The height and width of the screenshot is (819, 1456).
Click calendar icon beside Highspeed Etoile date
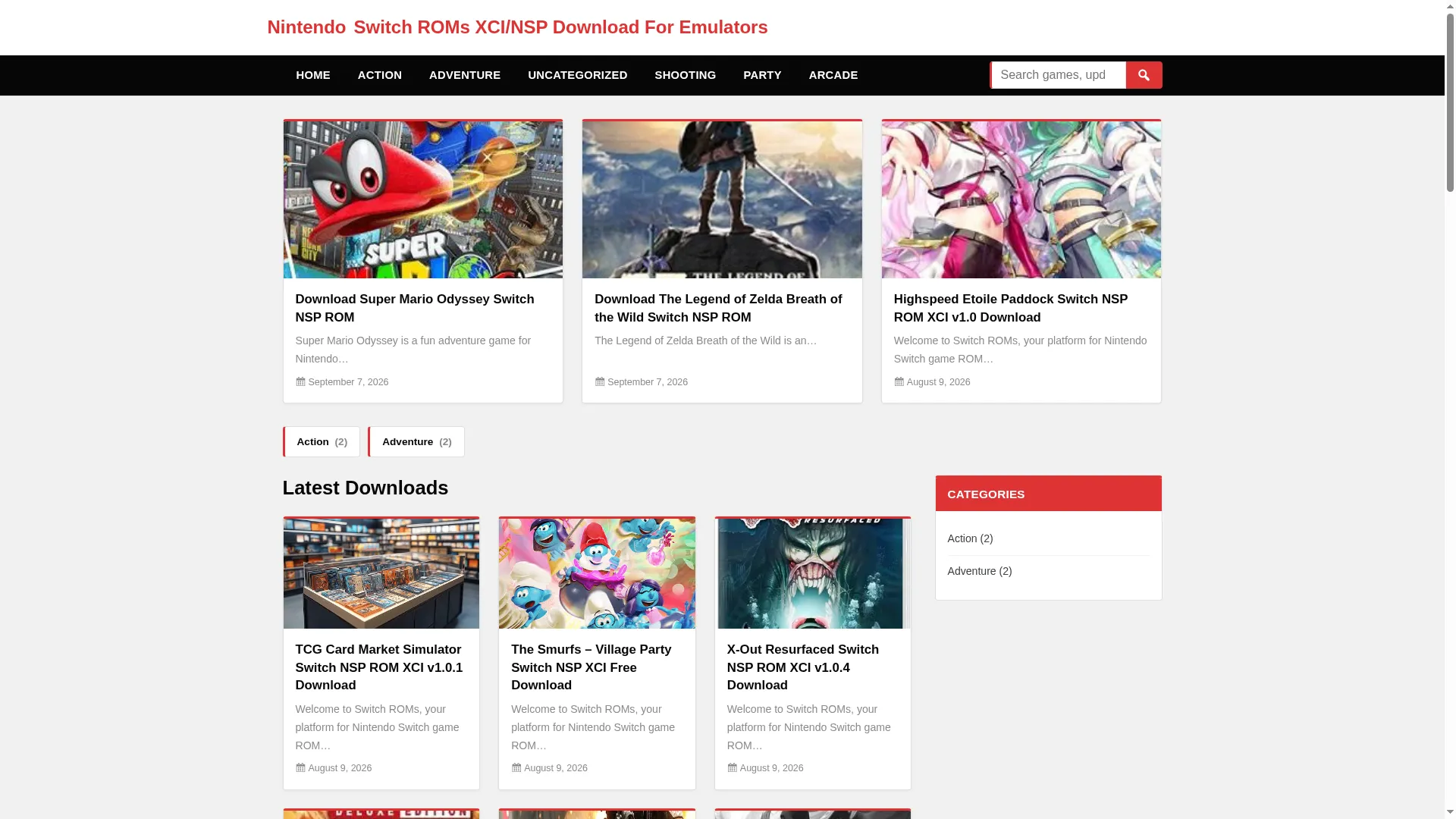point(899,381)
